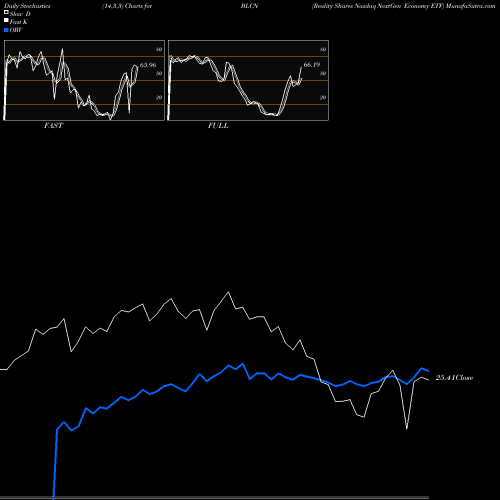Click the end of the blue OBV line
This screenshot has width=500, height=500.
pos(428,371)
